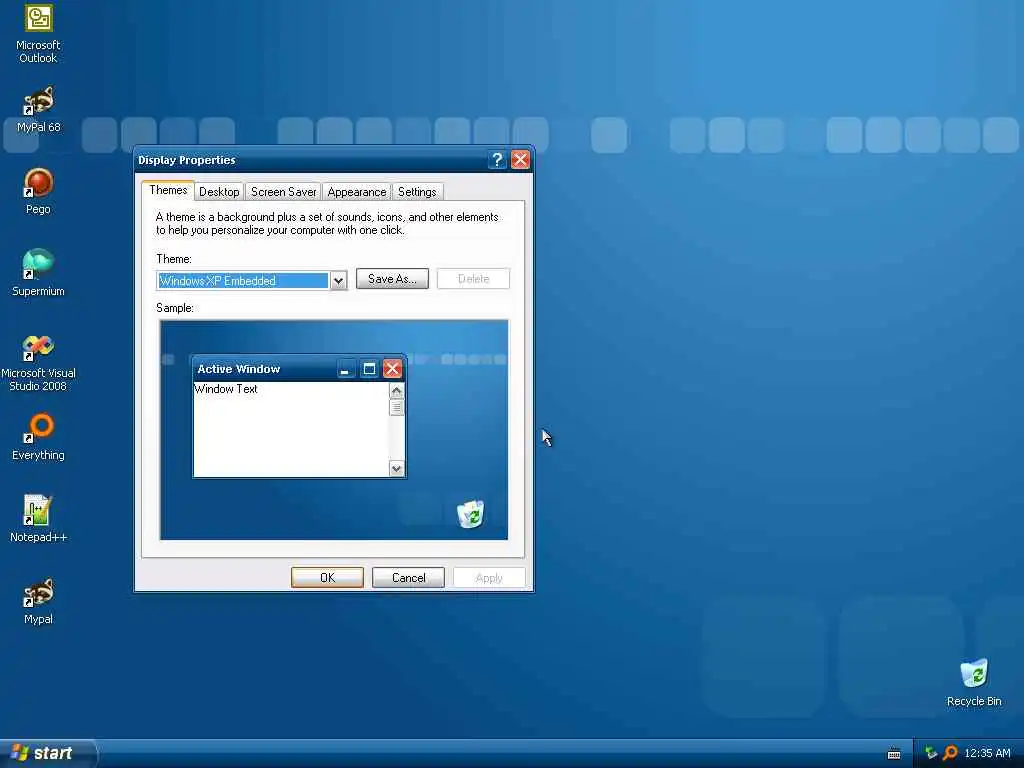This screenshot has width=1024, height=768.
Task: Open the Start menu
Action: tap(48, 753)
